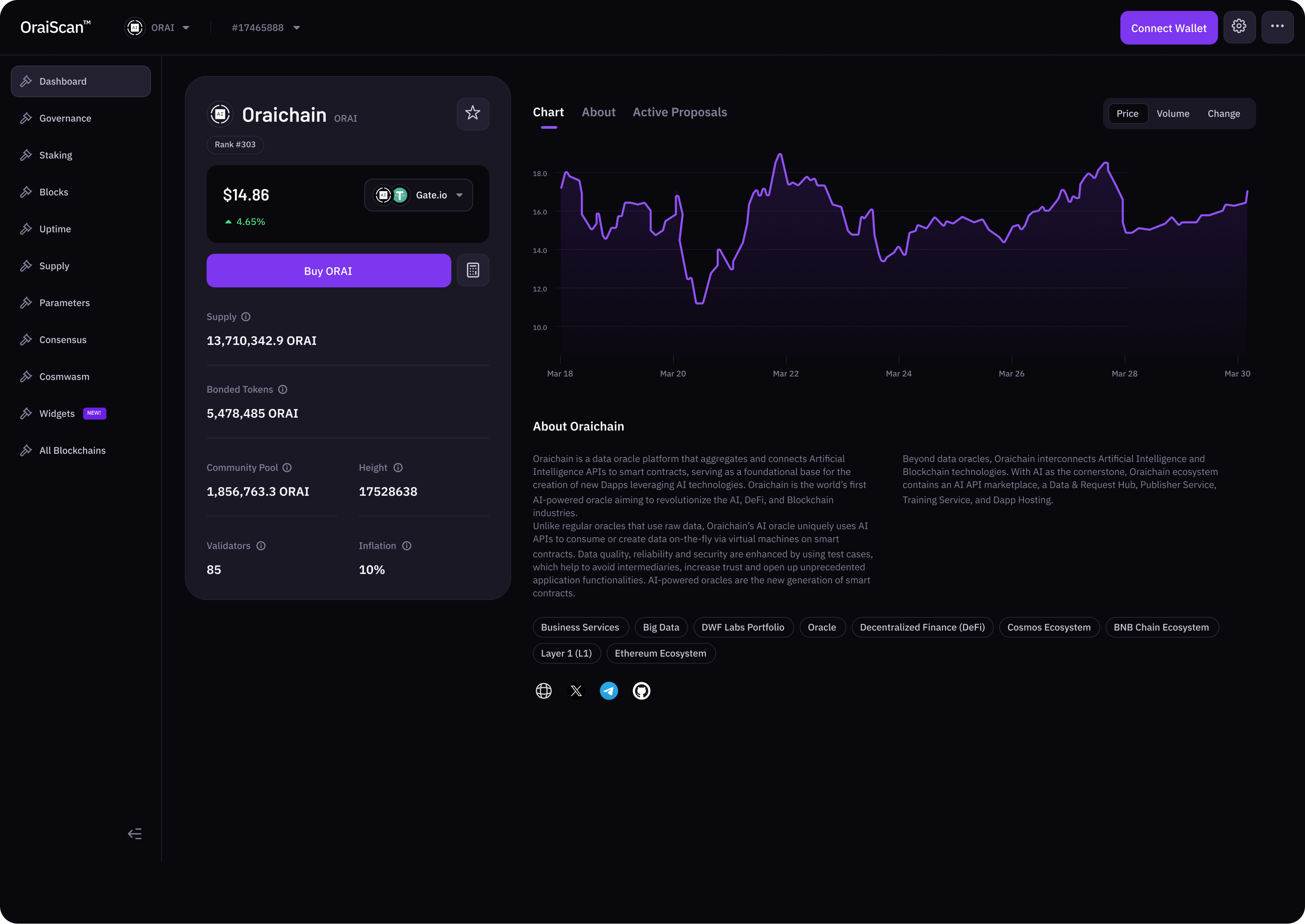Screen dimensions: 1305x924
Task: Click the green price-up triangle icon
Action: [x=228, y=222]
